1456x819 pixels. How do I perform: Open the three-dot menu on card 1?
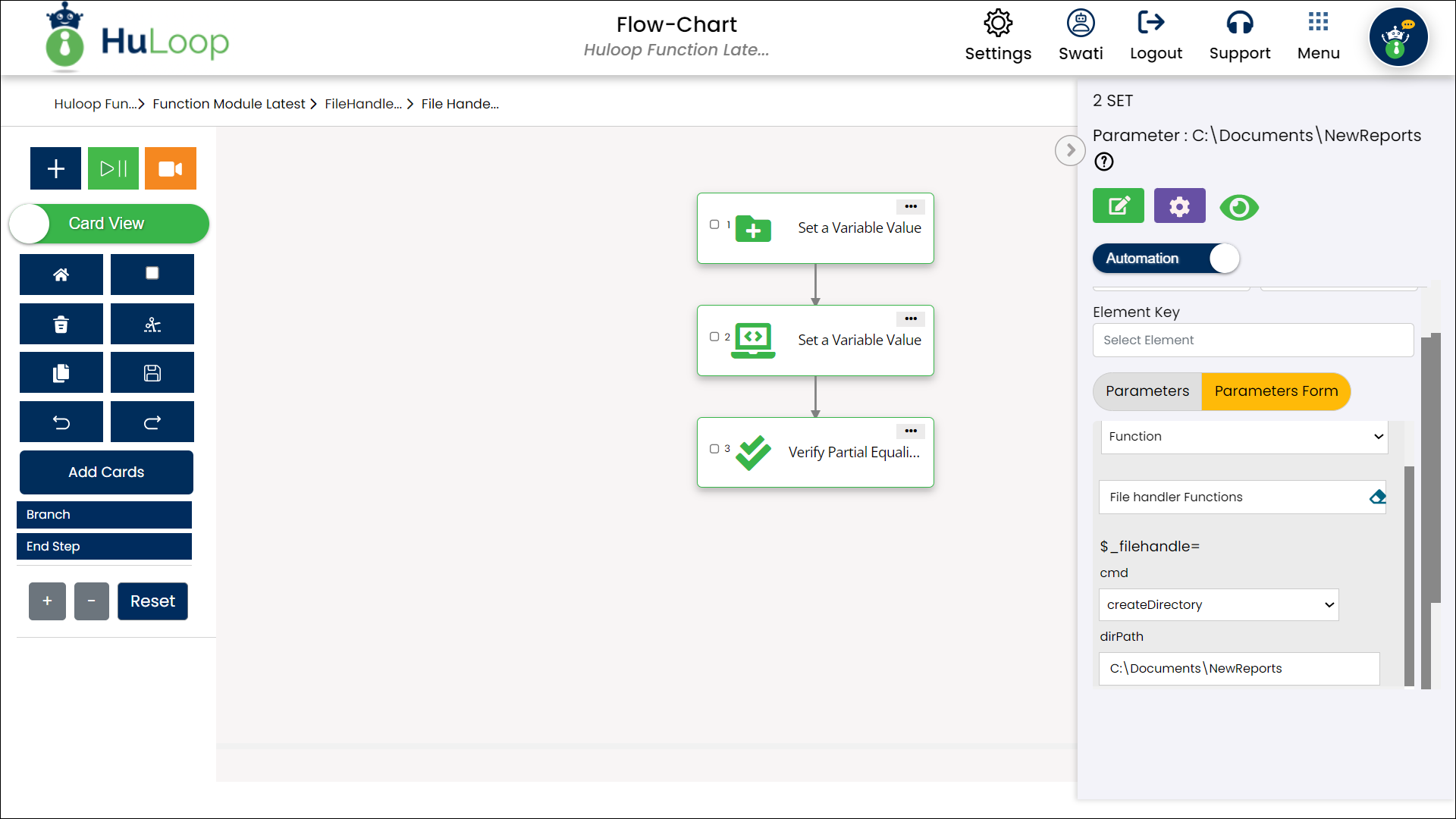click(911, 206)
